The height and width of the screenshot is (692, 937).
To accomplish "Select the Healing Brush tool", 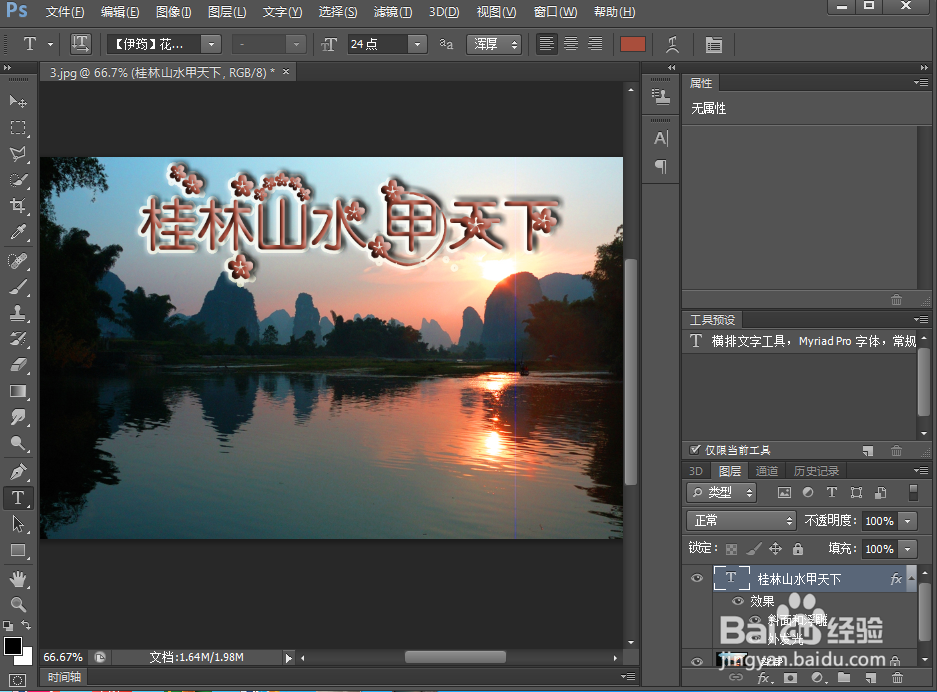I will click(18, 261).
